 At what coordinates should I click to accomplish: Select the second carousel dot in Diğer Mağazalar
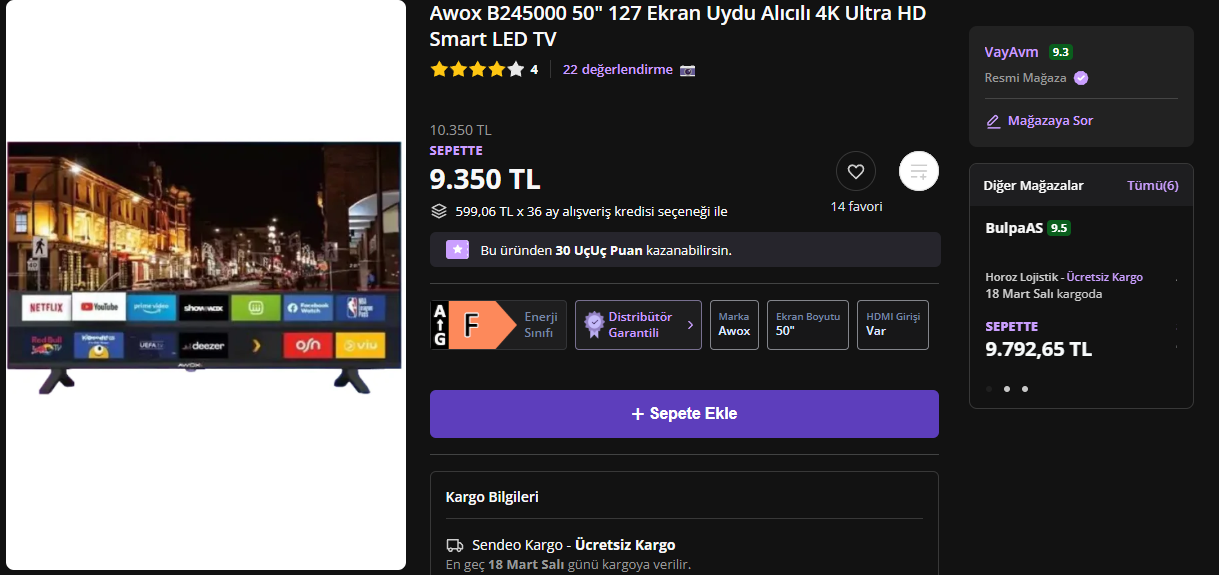coord(1006,389)
